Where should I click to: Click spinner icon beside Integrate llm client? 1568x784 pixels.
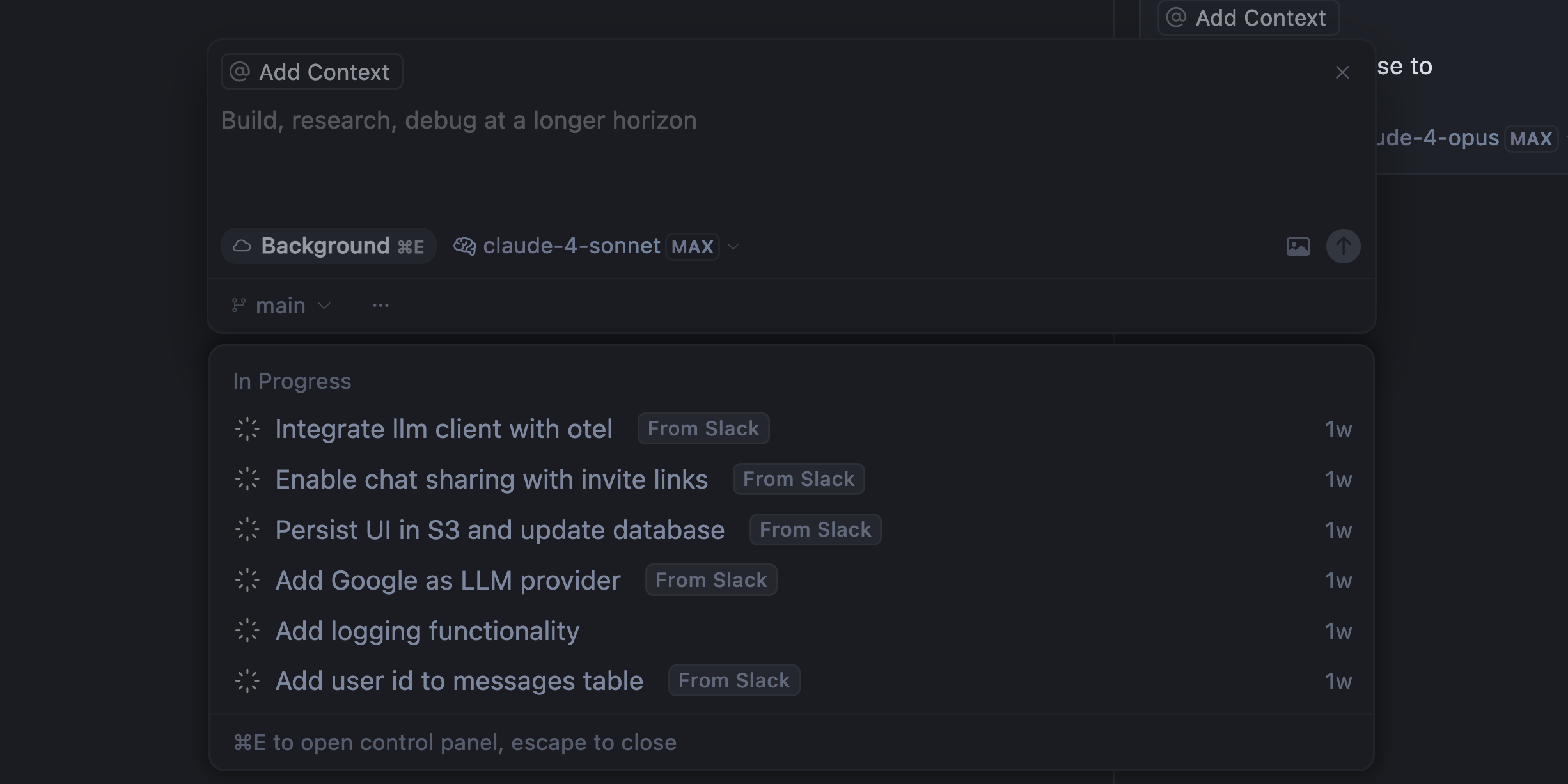247,429
